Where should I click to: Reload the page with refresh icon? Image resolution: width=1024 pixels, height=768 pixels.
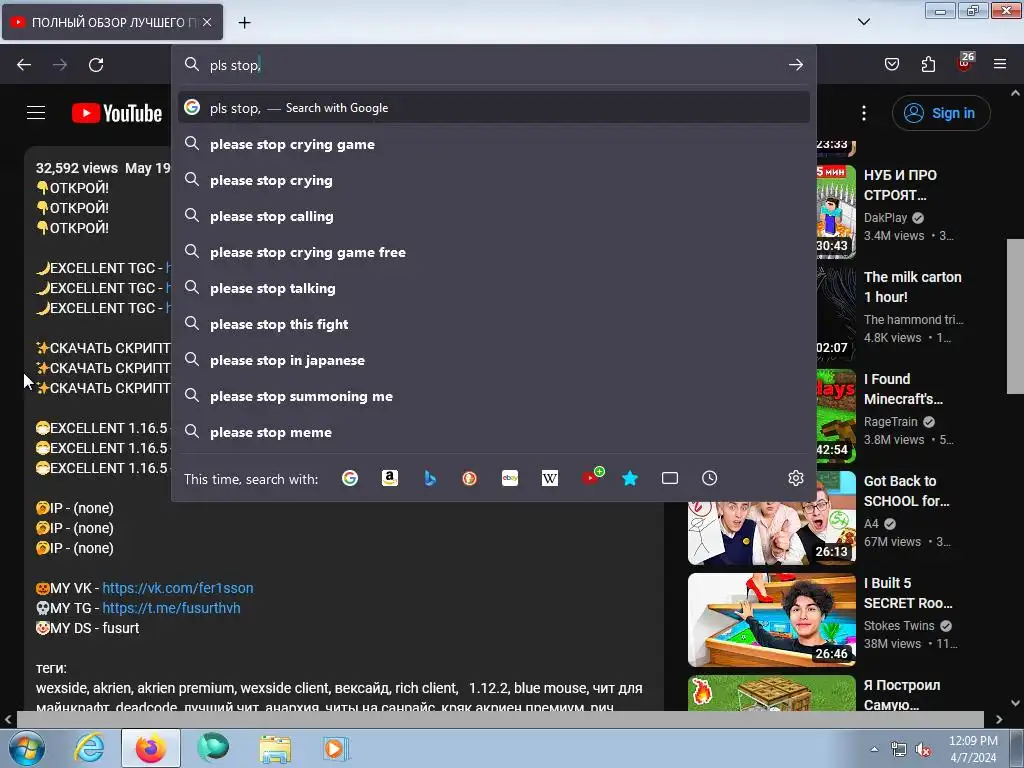click(96, 65)
